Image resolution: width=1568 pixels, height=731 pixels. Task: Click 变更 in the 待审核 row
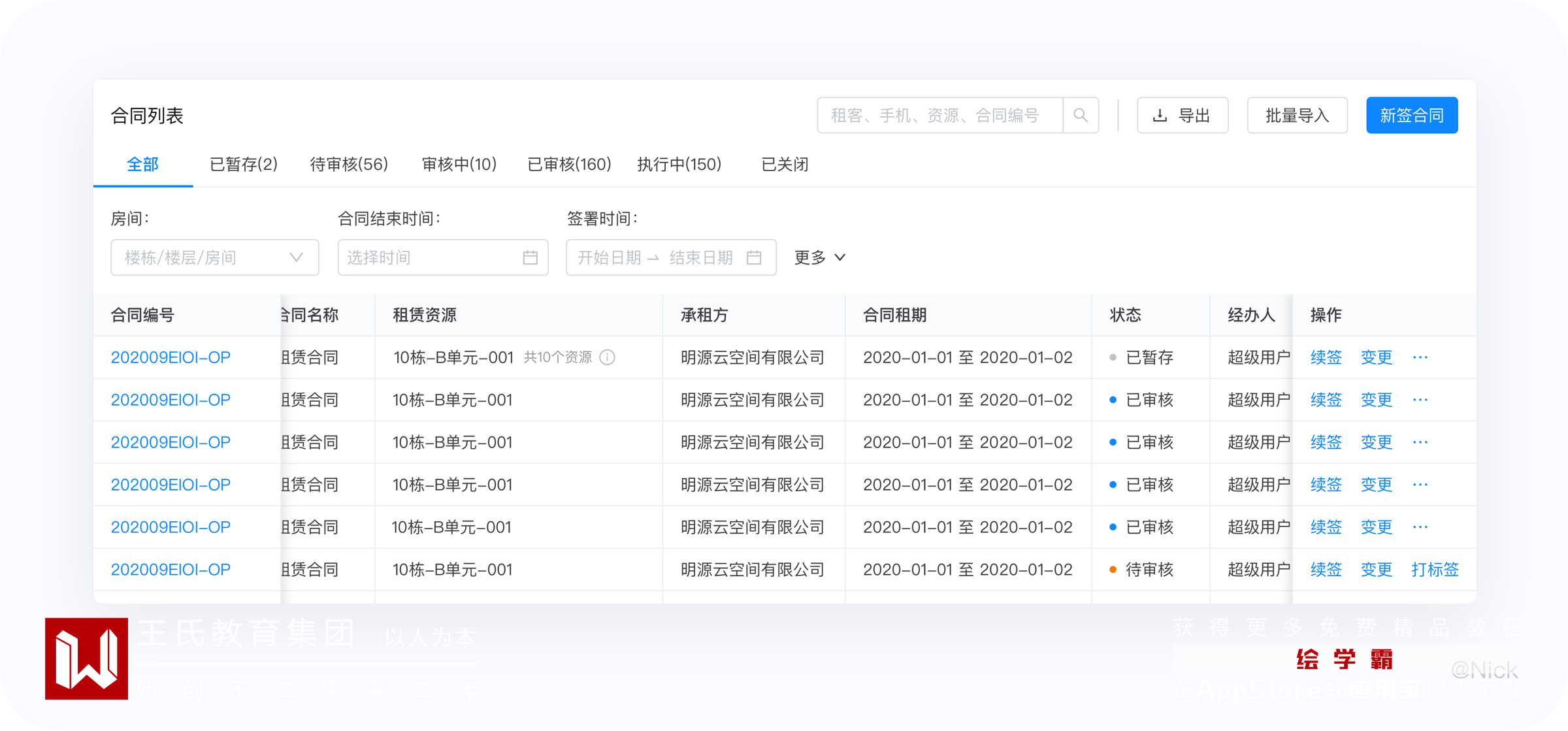click(1376, 570)
